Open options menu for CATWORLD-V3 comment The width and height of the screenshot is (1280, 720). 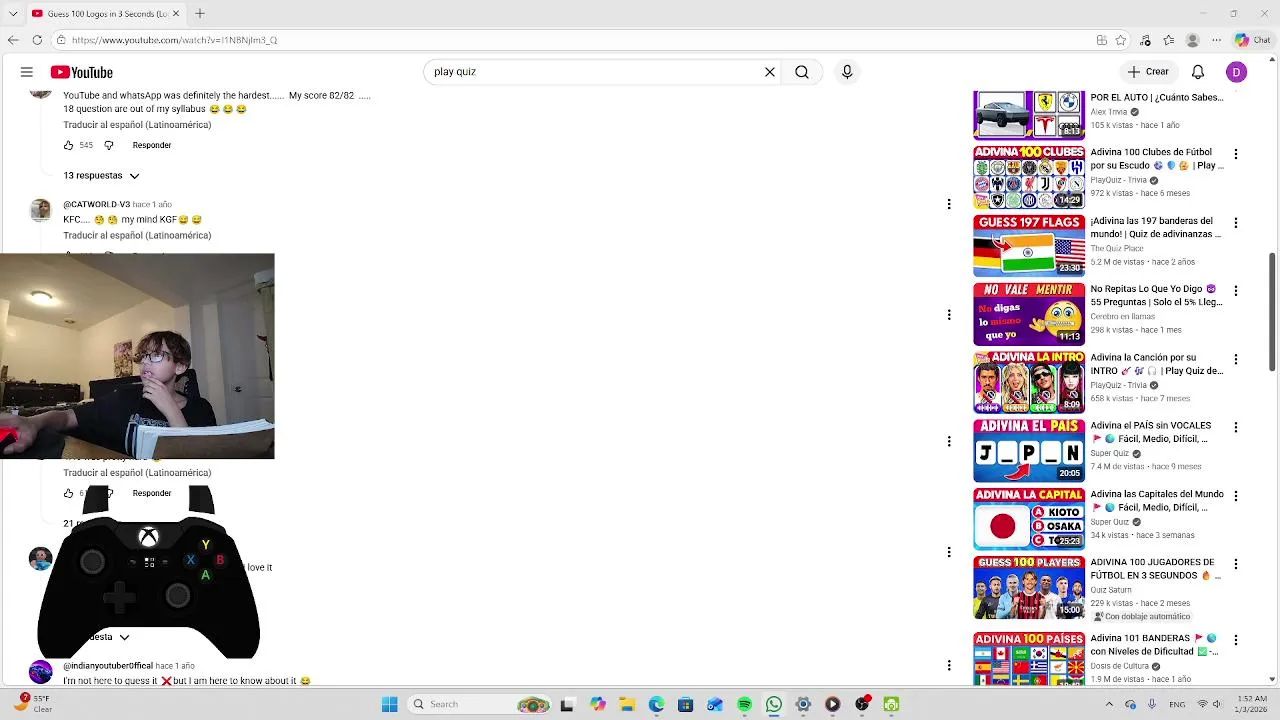(948, 204)
